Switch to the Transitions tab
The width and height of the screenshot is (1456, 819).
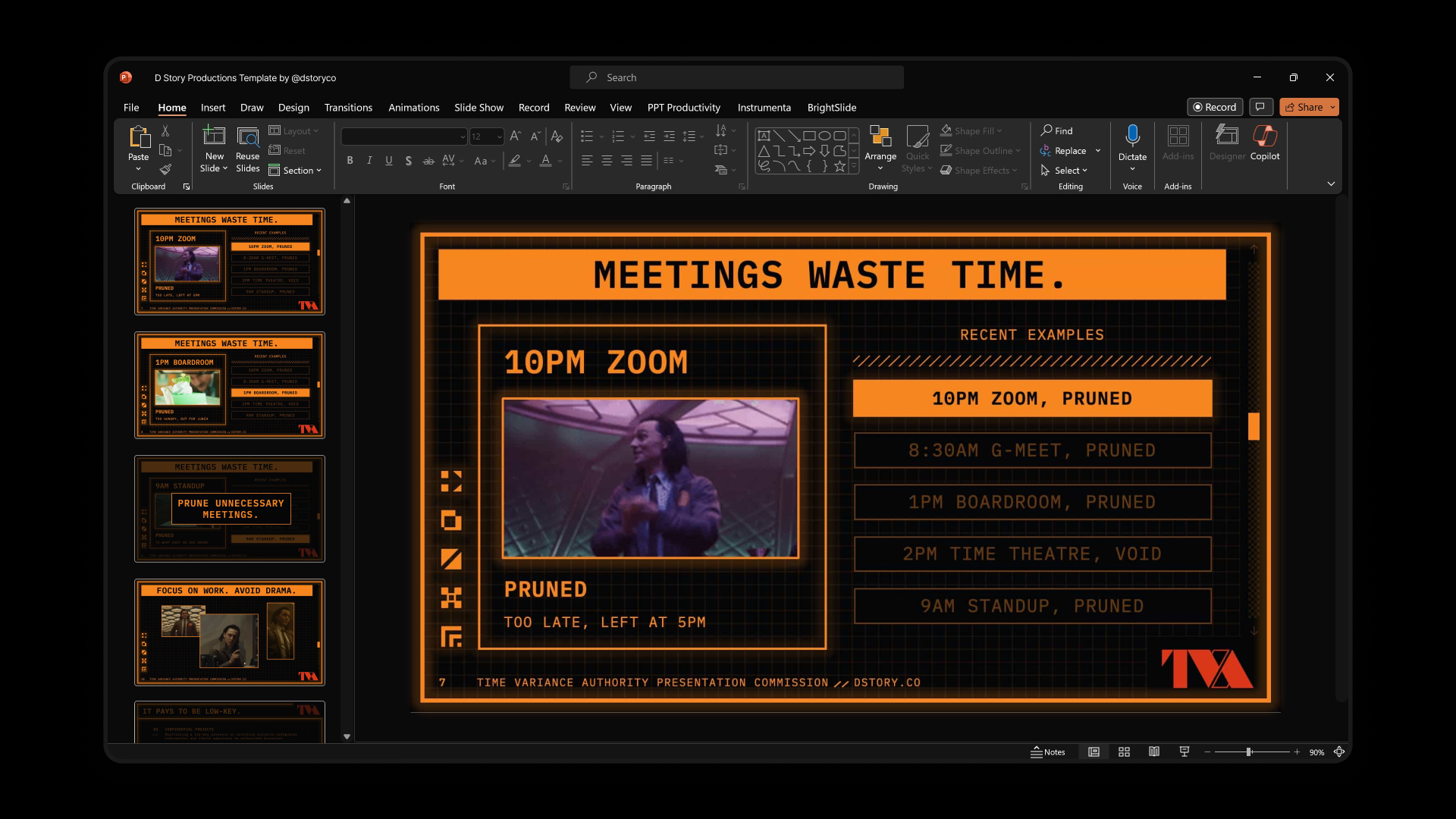click(x=348, y=107)
